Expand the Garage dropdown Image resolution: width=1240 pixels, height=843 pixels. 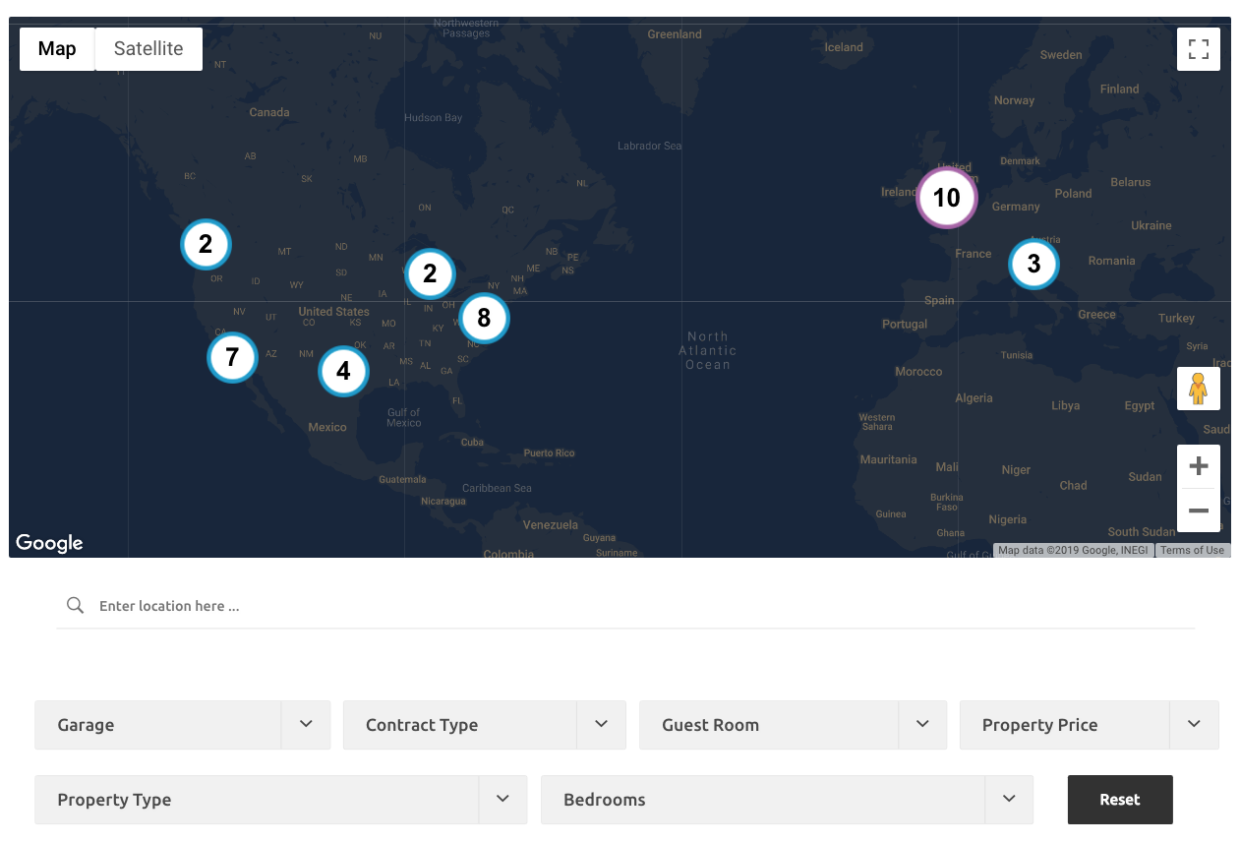[x=182, y=725]
